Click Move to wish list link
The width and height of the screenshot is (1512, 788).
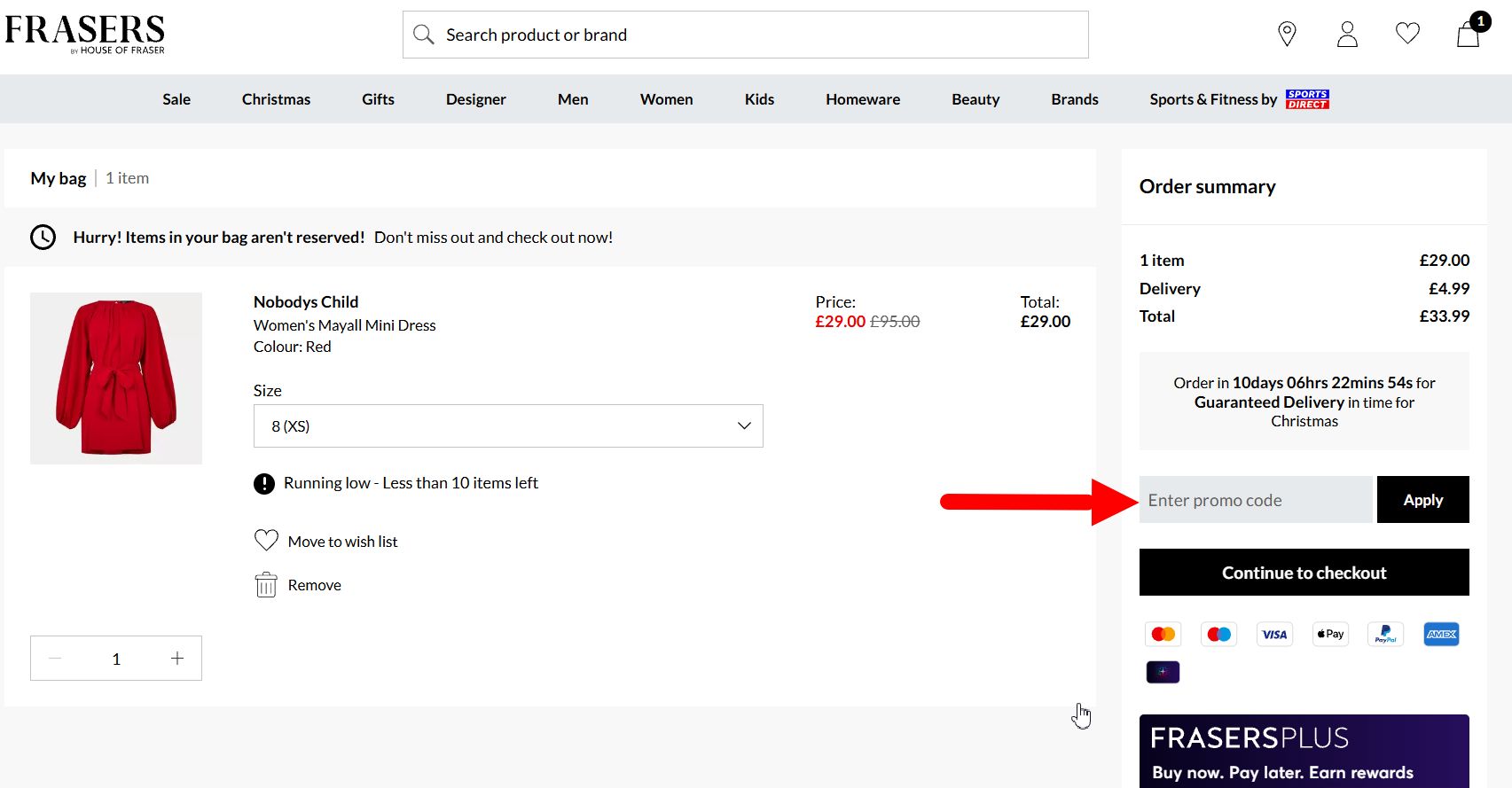(342, 542)
